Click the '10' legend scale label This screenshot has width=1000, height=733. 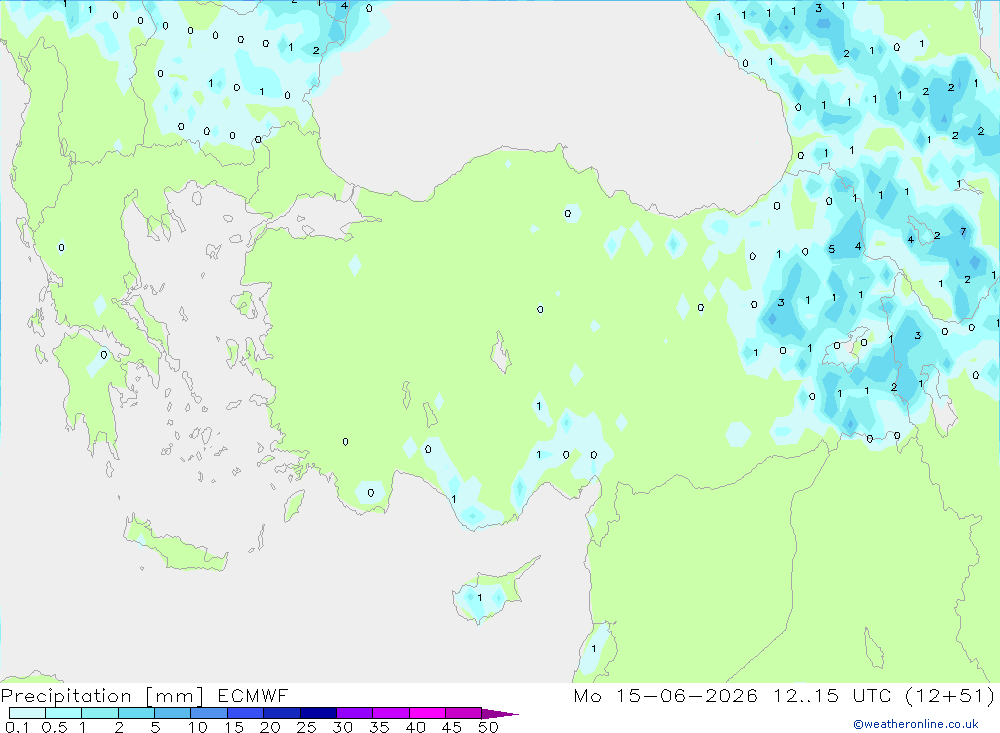tap(198, 727)
